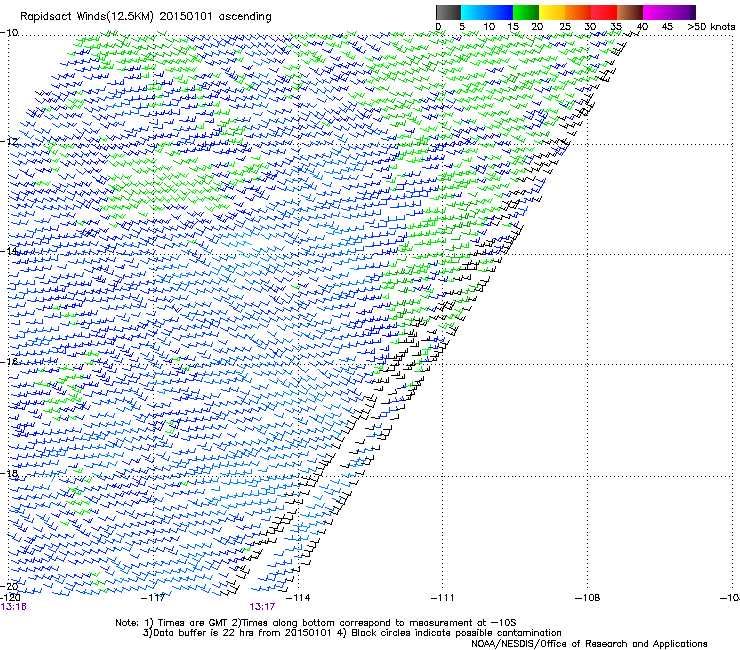Click the green 15-20 knots legend swatch
Viewport: 740px width, 650px height.
pos(526,12)
